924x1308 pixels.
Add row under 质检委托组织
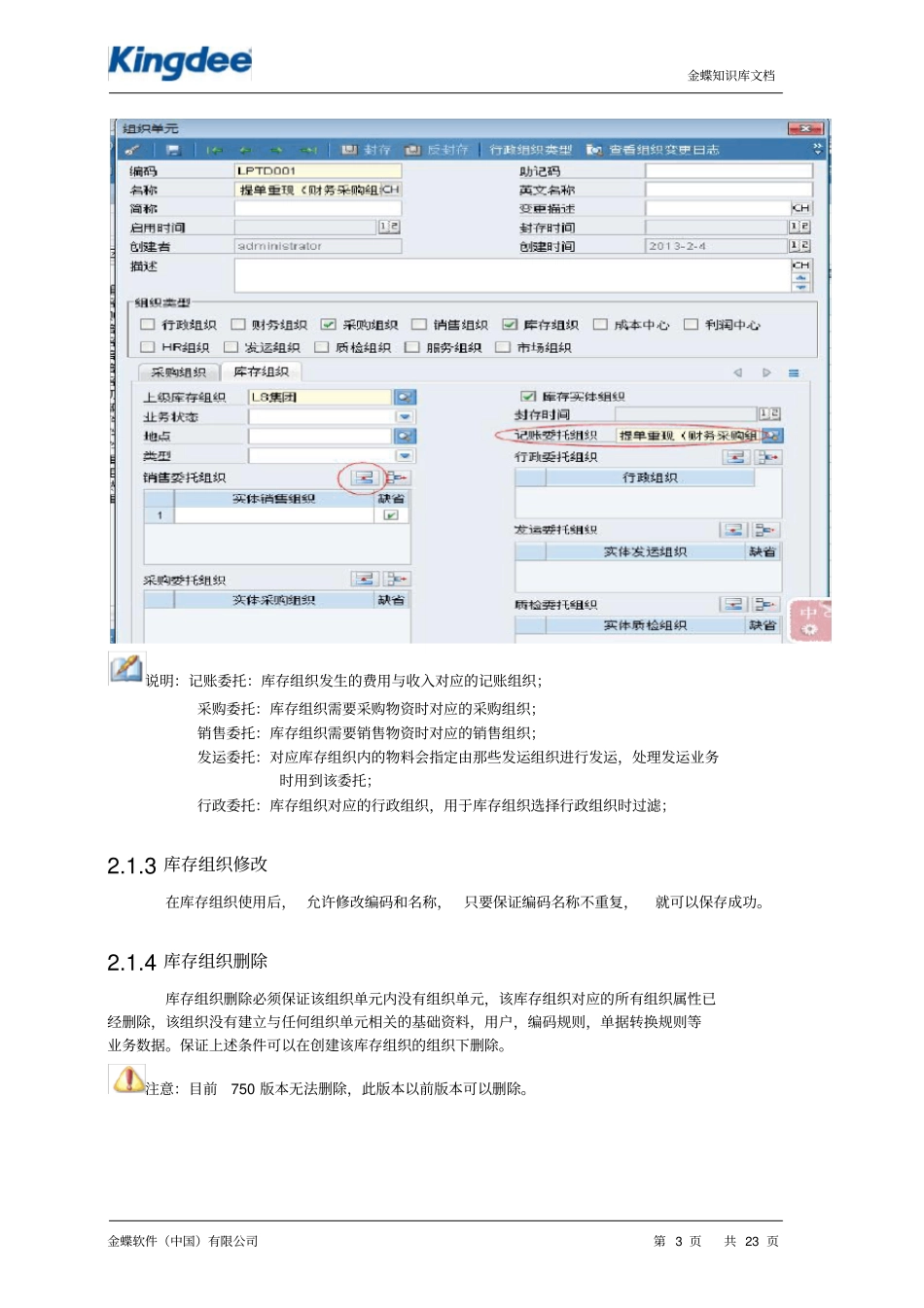click(x=734, y=605)
